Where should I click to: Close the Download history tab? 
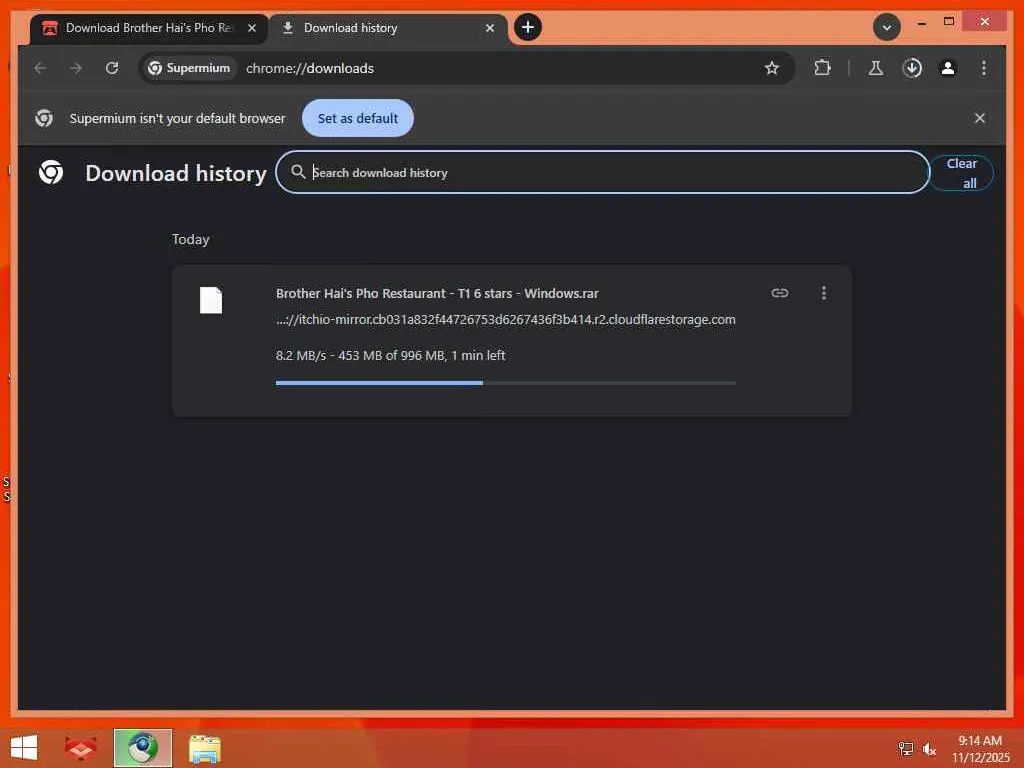[x=490, y=28]
